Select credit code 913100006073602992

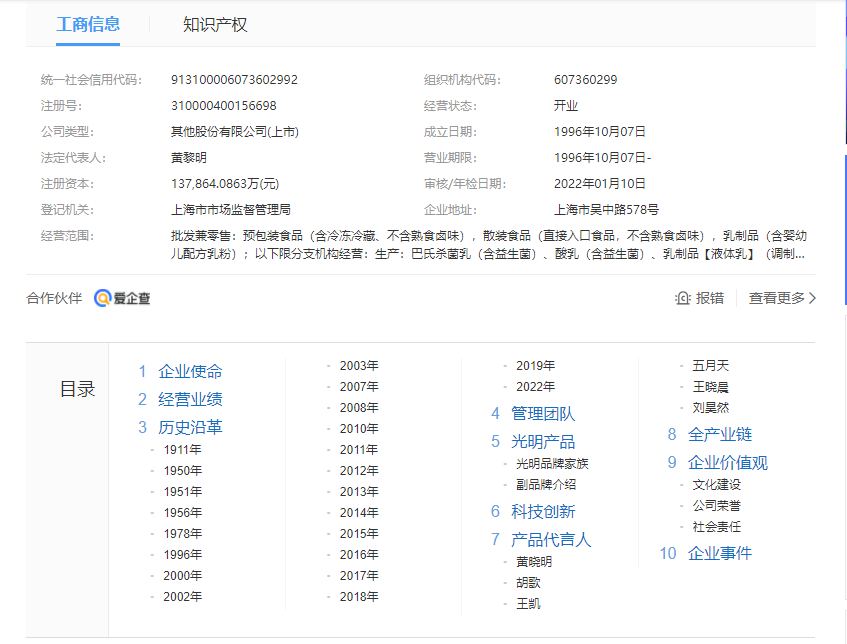[234, 80]
